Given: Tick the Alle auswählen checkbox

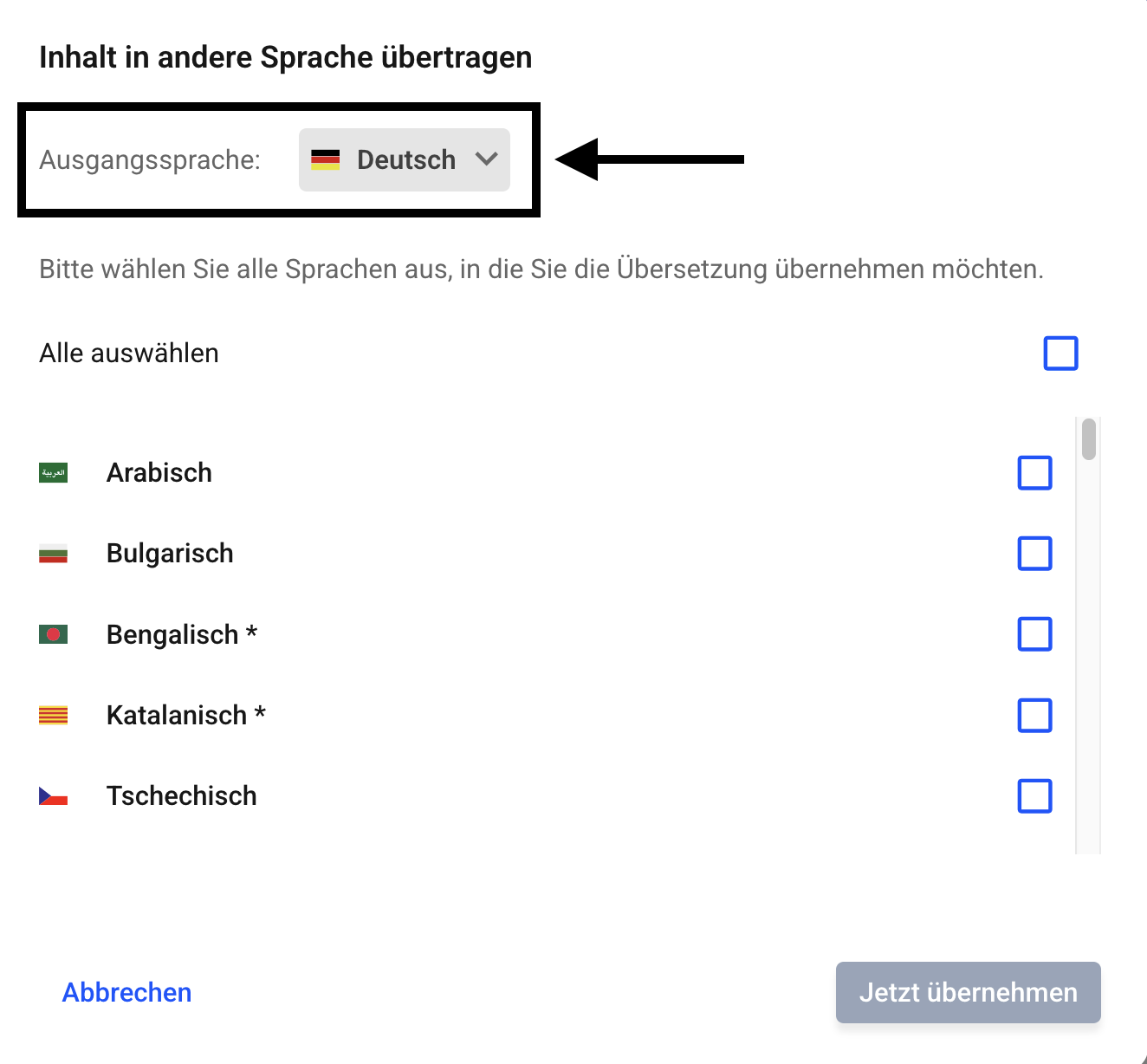Looking at the screenshot, I should click(1060, 354).
